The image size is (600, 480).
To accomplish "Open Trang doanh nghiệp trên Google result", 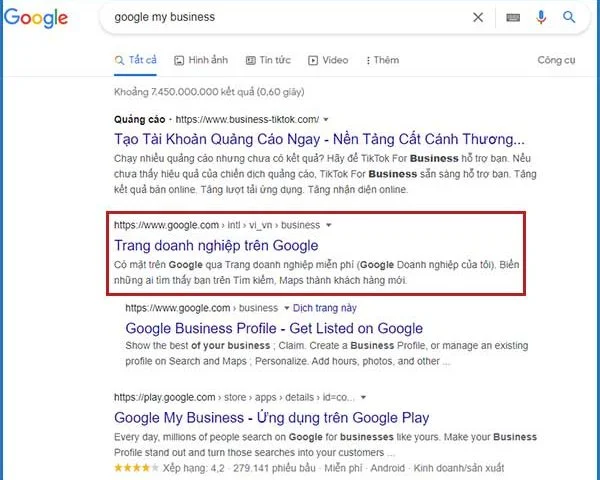I will (x=216, y=245).
